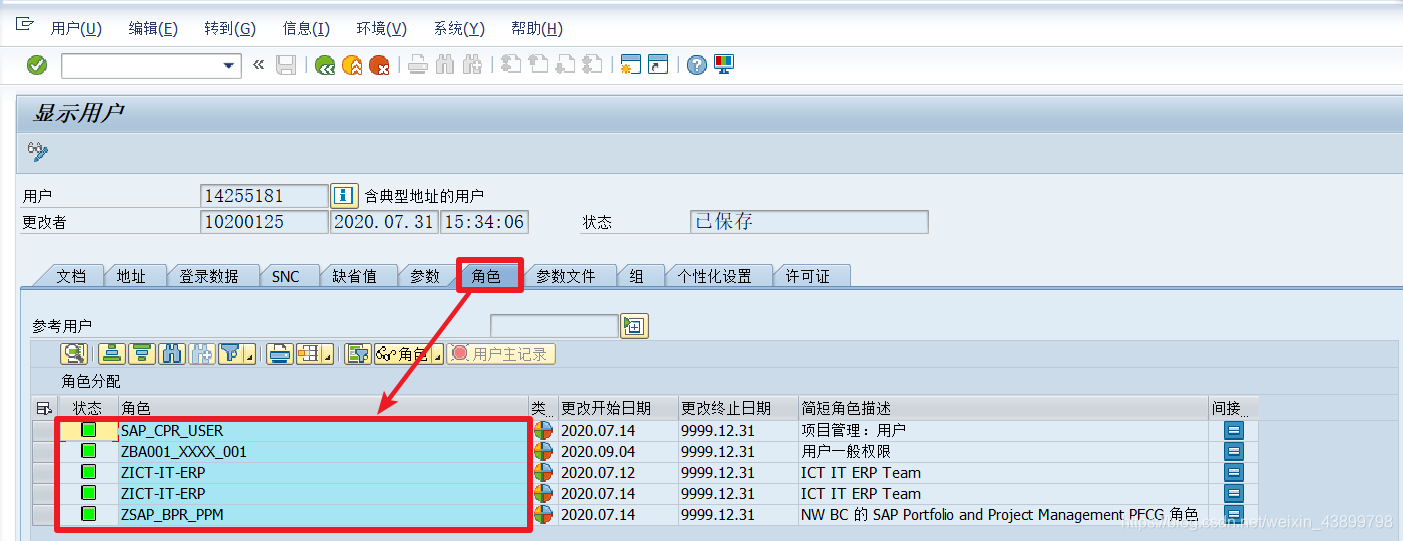
Task: Open the 用户(U) menu
Action: coord(76,29)
